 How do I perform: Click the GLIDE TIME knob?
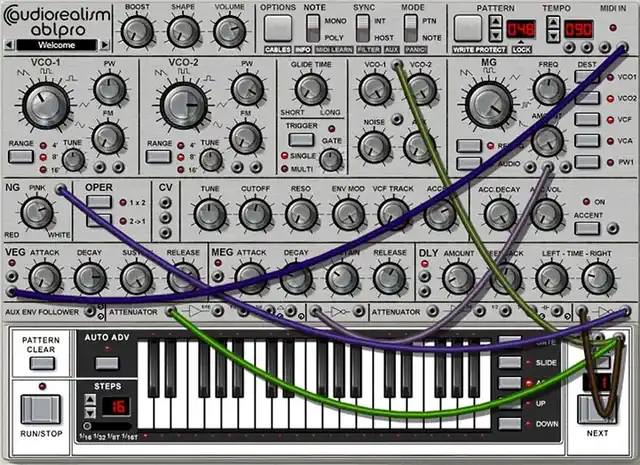pyautogui.click(x=311, y=89)
